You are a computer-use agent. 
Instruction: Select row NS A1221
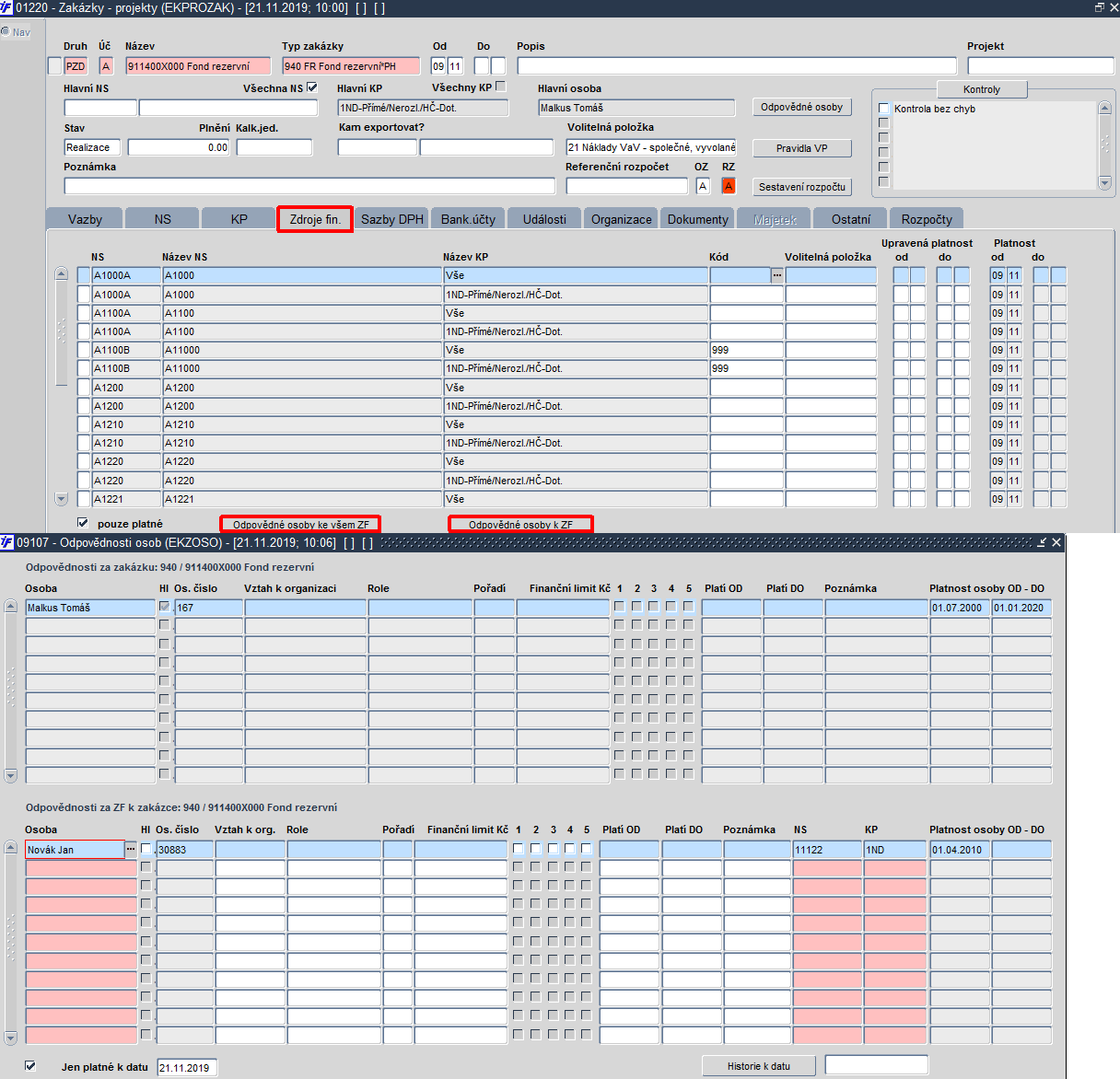(126, 499)
